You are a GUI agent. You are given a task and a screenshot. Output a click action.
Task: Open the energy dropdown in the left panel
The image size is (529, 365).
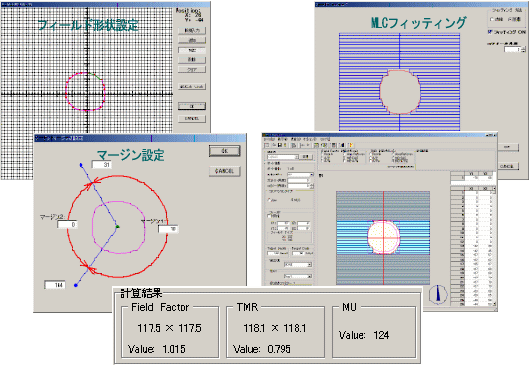(300, 175)
